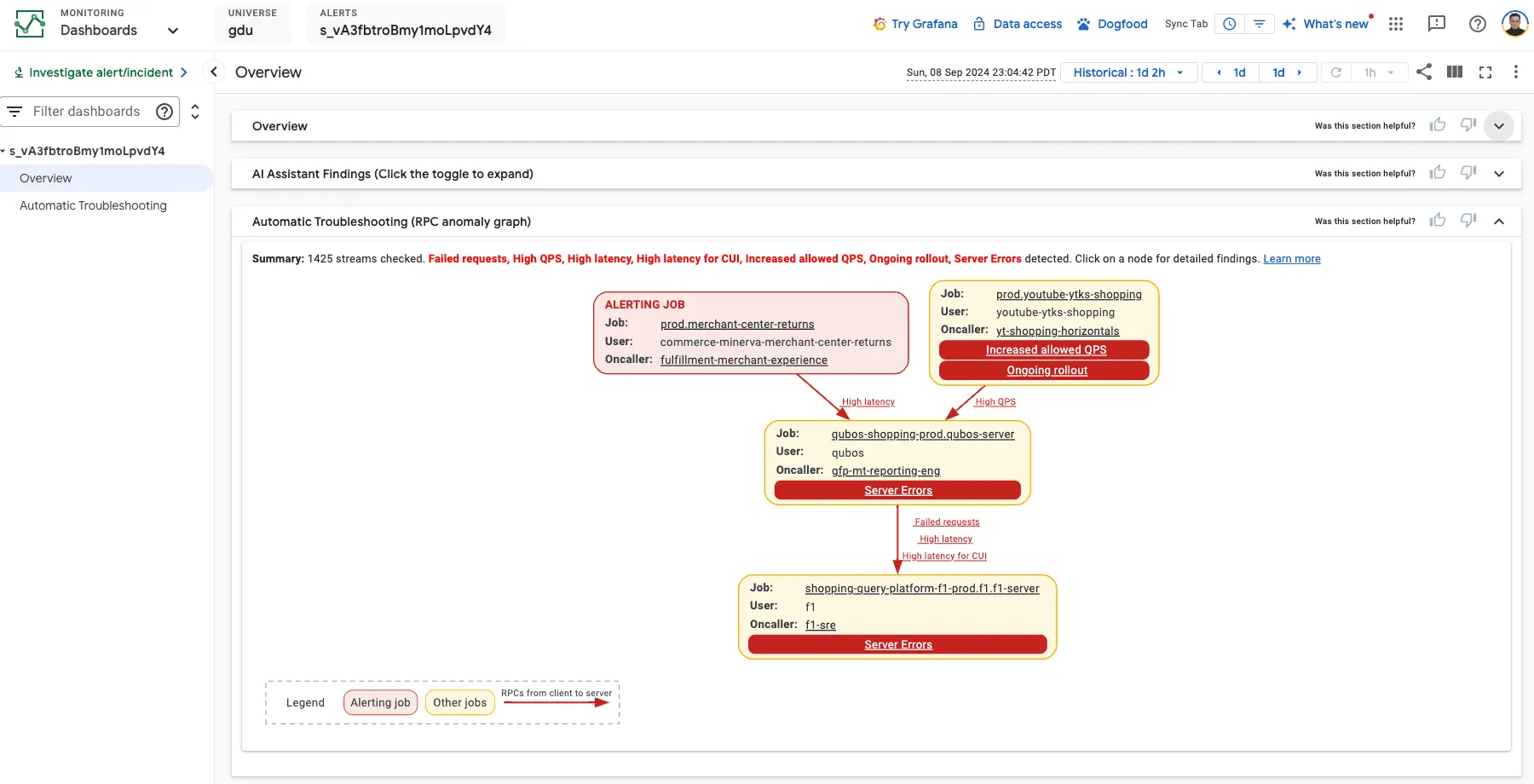This screenshot has width=1534, height=784.
Task: Open the Dashboards dropdown
Action: tap(172, 31)
